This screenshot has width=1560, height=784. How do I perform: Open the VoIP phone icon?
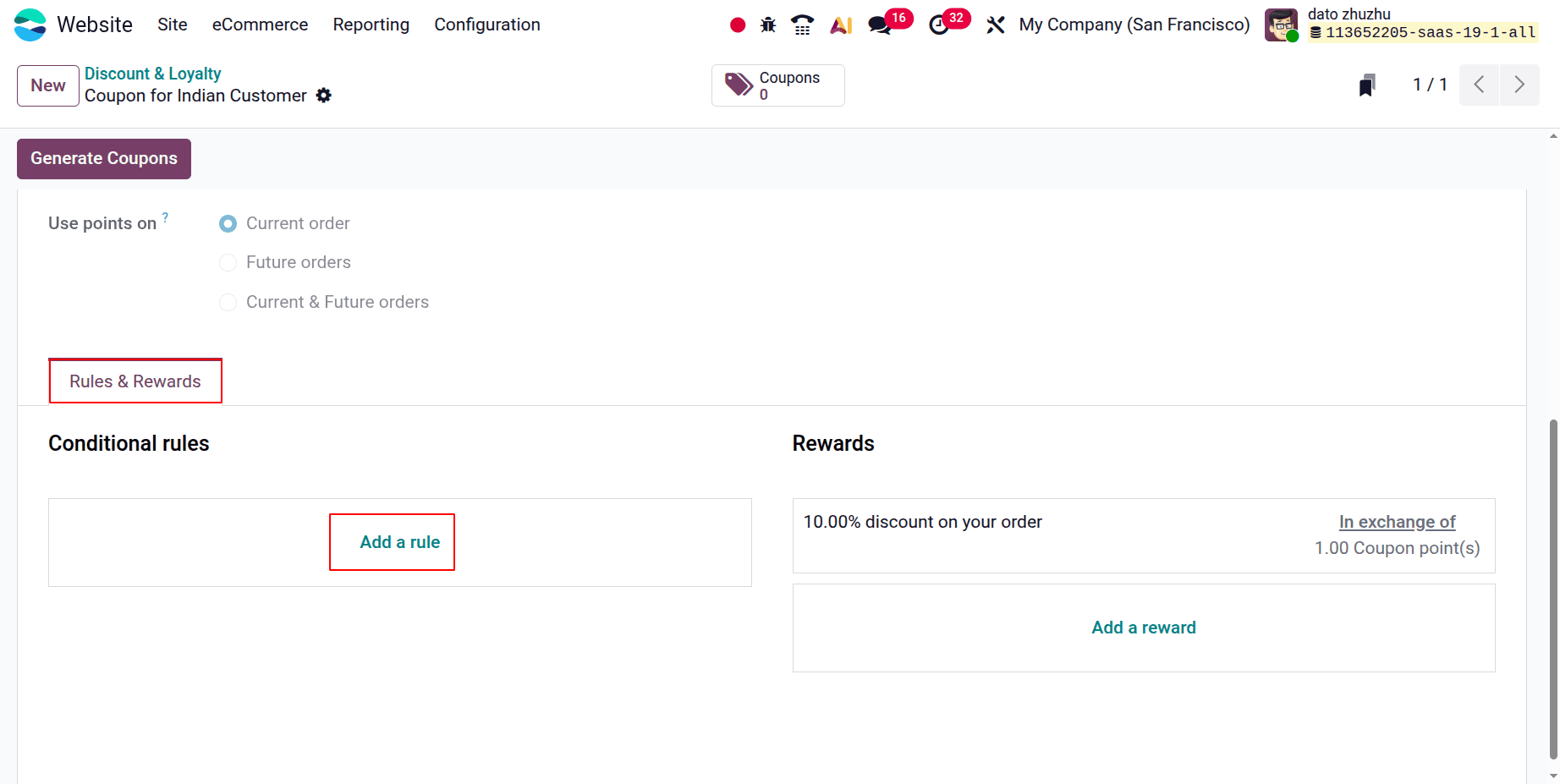coord(802,25)
